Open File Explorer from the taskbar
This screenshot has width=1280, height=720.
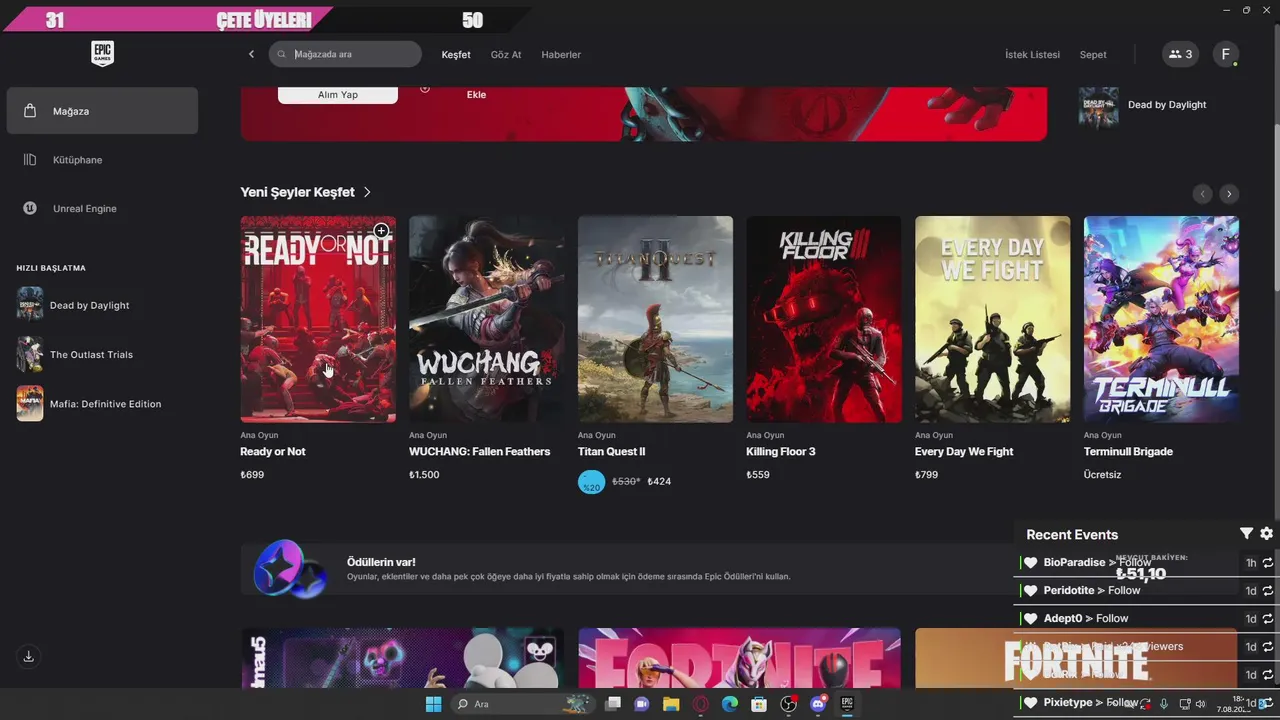coord(671,704)
